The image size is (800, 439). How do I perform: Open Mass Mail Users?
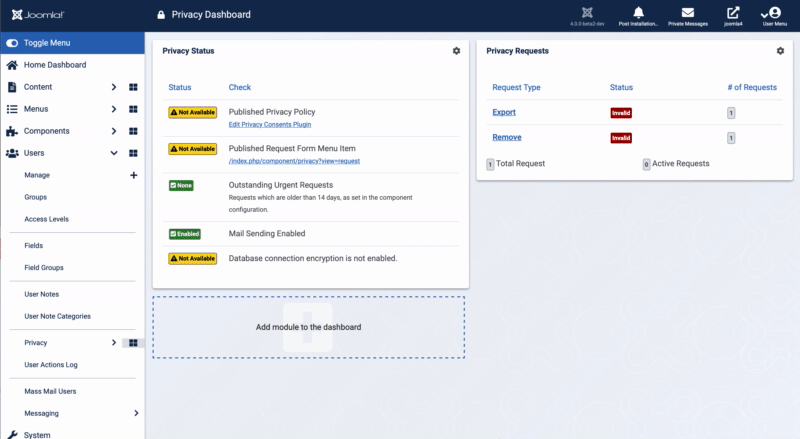[50, 391]
